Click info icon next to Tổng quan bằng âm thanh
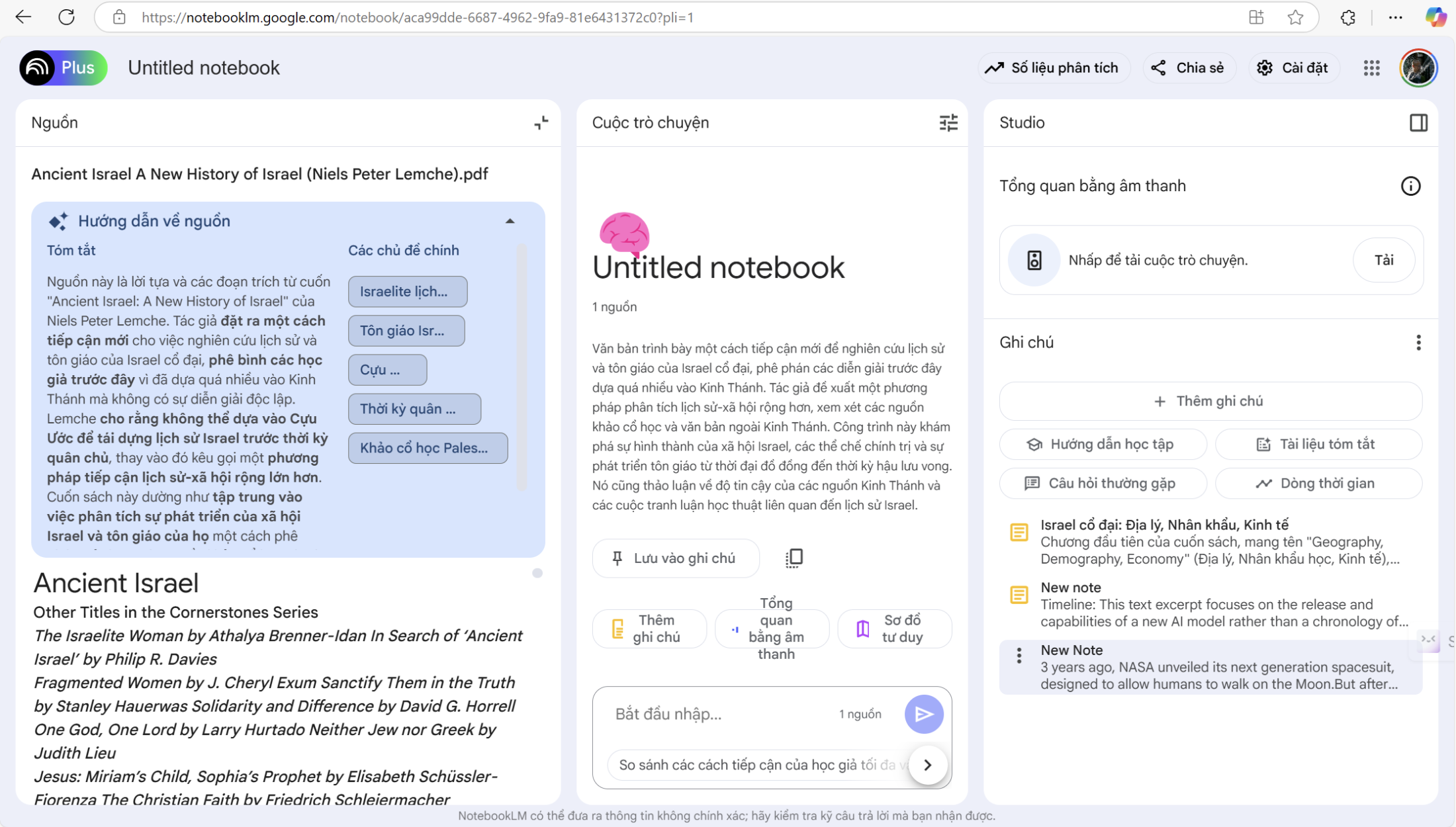Image resolution: width=1456 pixels, height=827 pixels. tap(1410, 186)
